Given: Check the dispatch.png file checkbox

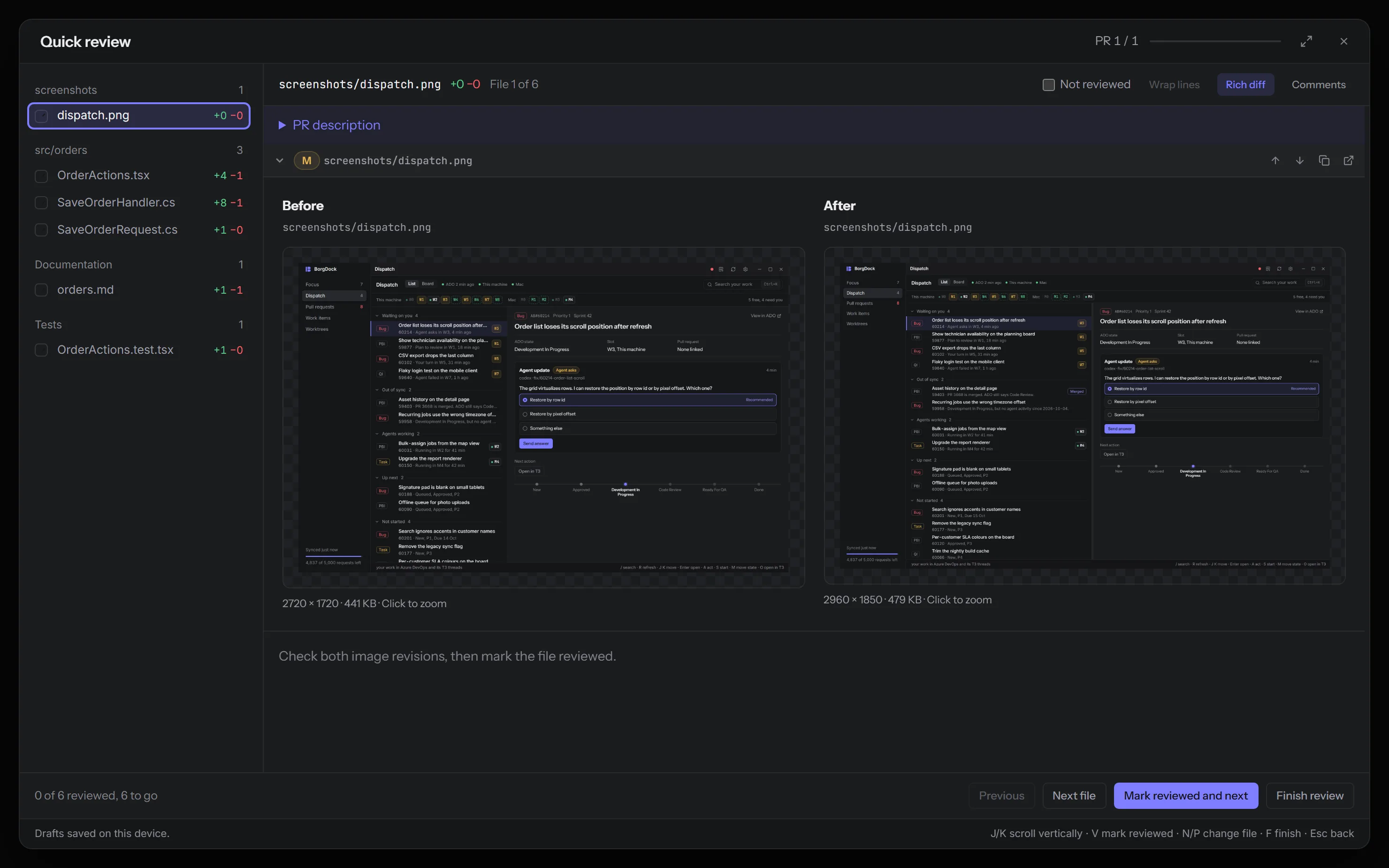Looking at the screenshot, I should tap(41, 116).
